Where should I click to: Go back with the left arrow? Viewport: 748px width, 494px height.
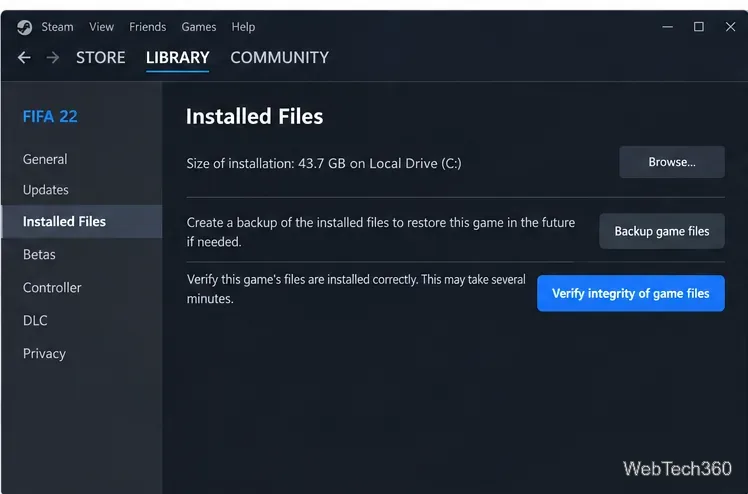click(24, 58)
